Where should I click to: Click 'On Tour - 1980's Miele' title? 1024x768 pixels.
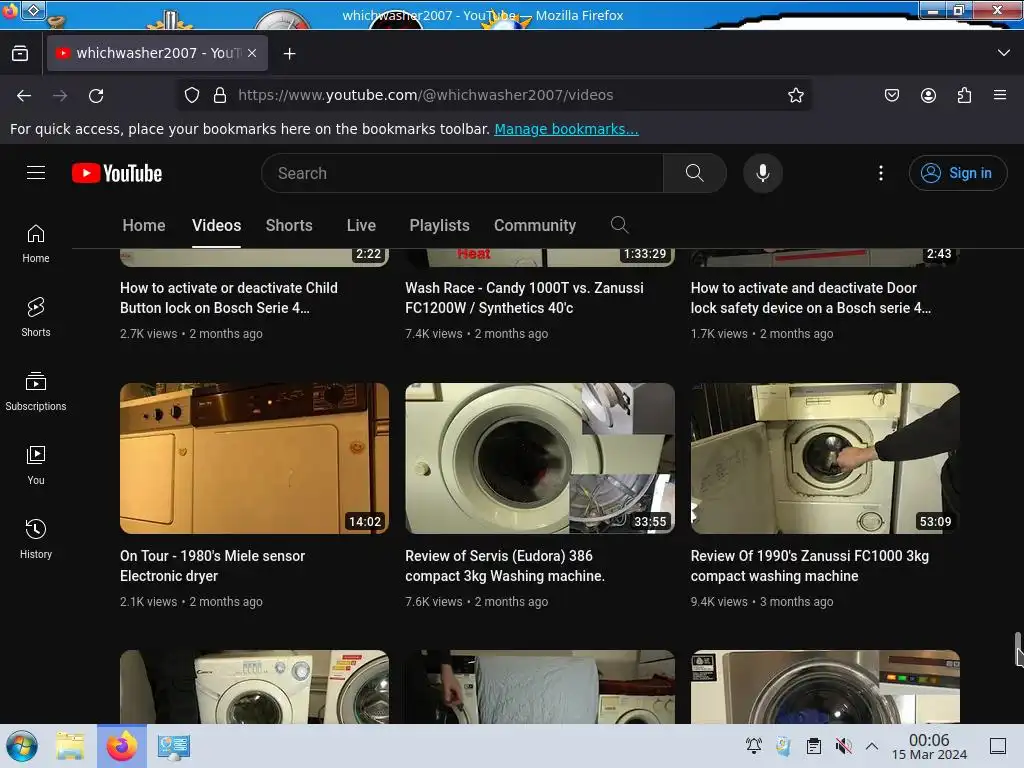tap(212, 566)
